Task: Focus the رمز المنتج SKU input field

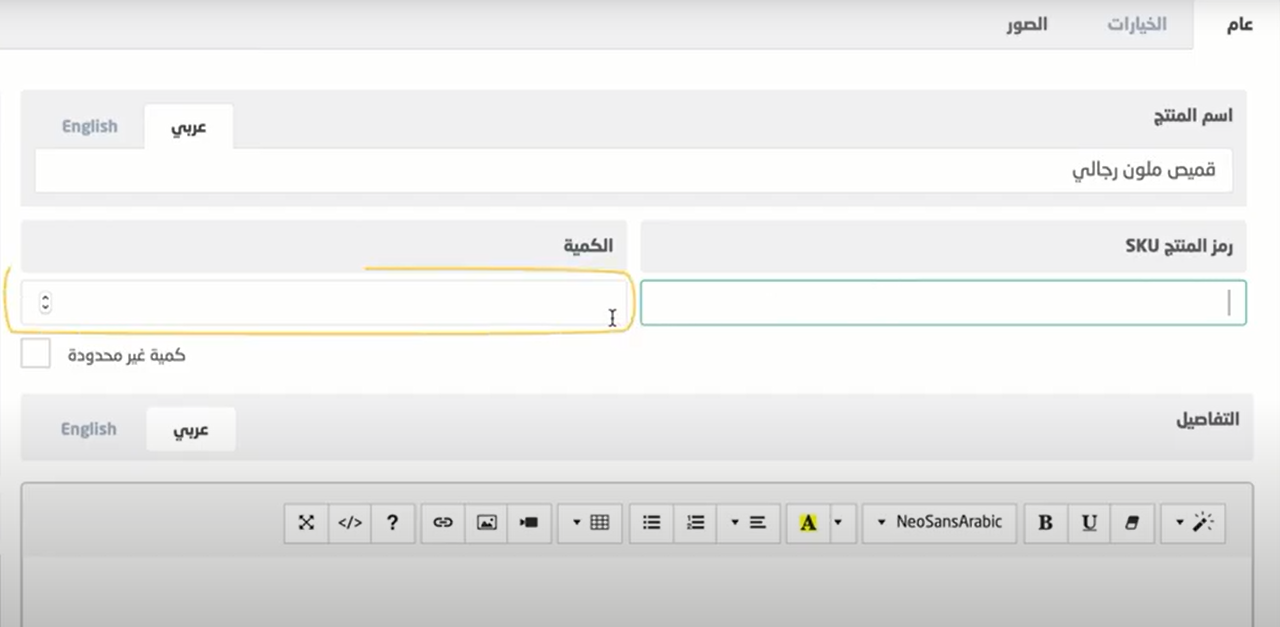Action: (x=943, y=303)
